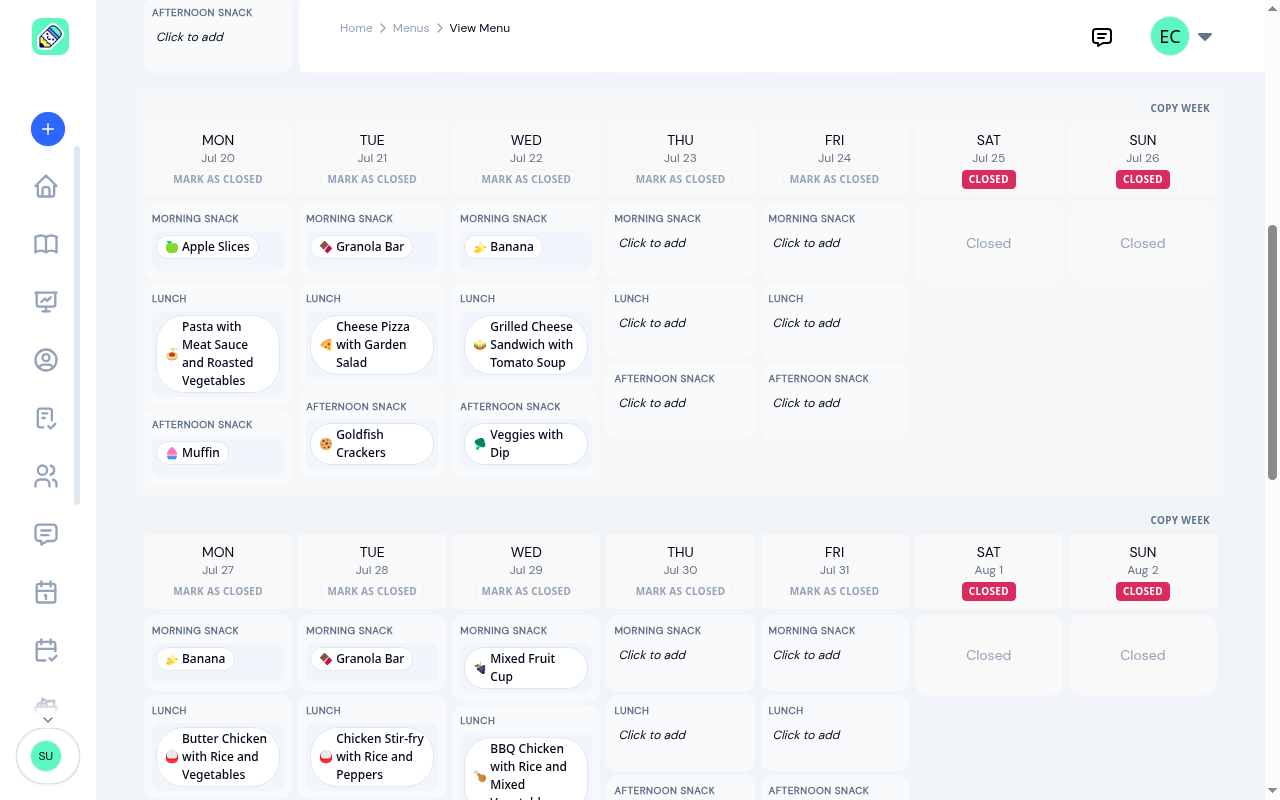Screen dimensions: 1280x800
Task: Open Cheese Pizza with Garden Salad item
Action: coord(372,345)
